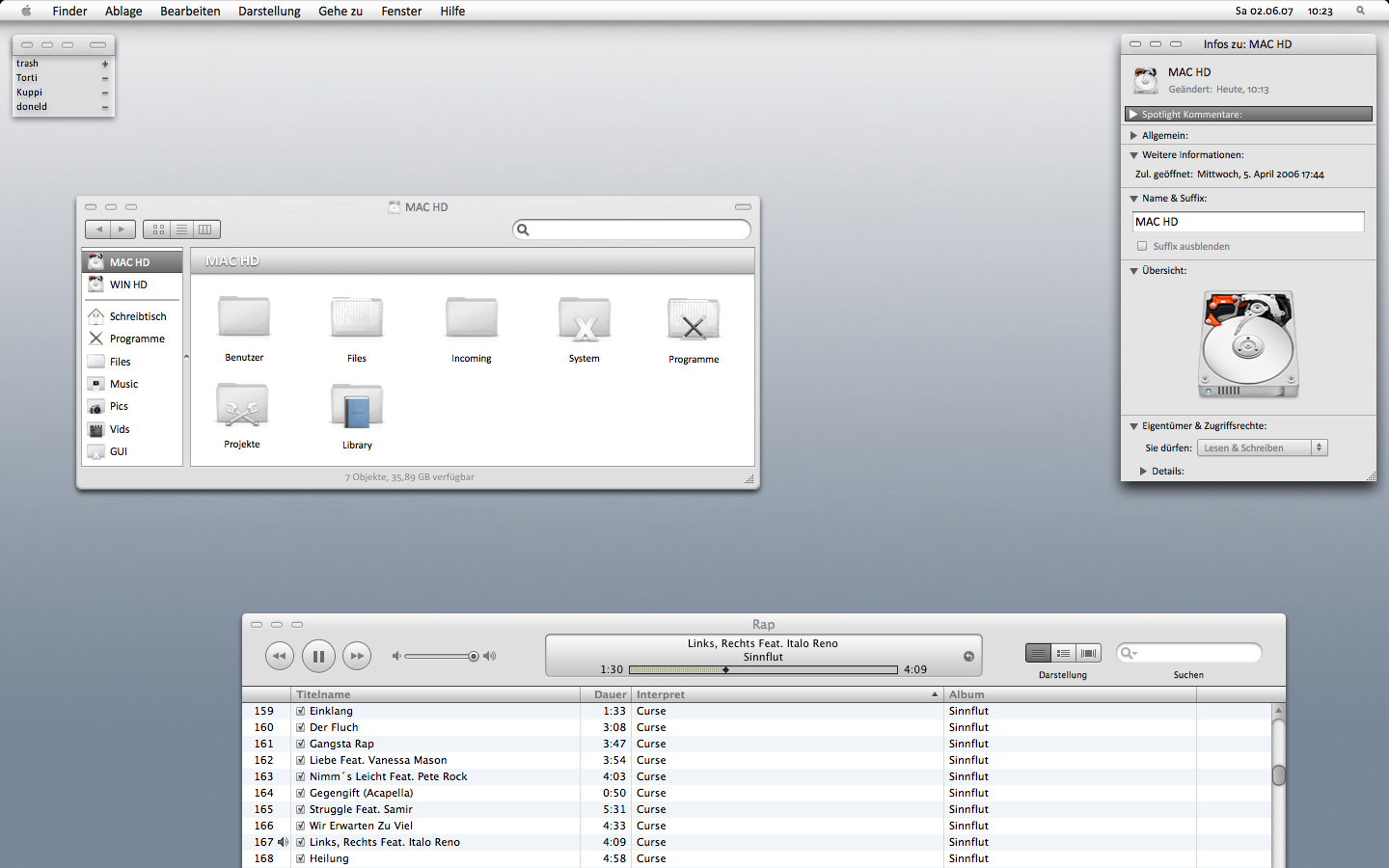The height and width of the screenshot is (868, 1389).
Task: Uncheck the Heilung track checkbox
Action: click(300, 858)
